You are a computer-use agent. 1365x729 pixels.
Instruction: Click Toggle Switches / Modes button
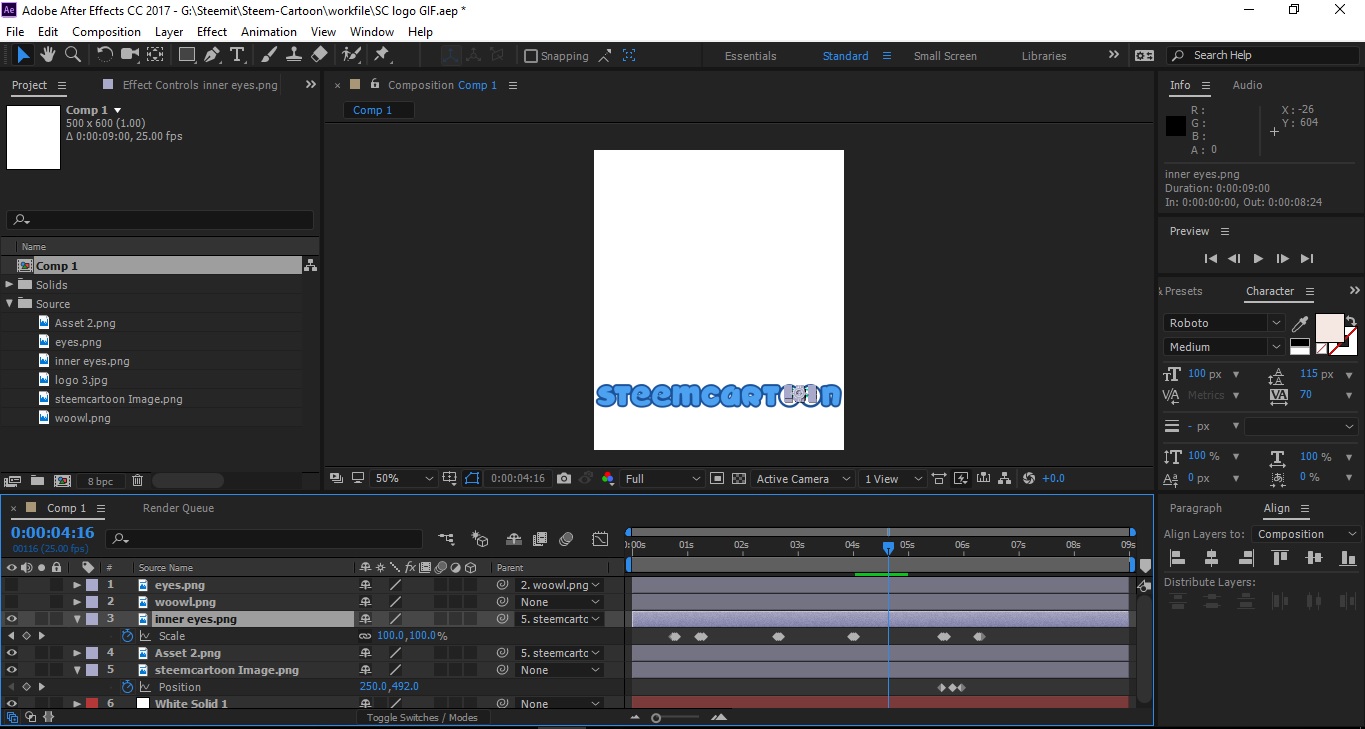pyautogui.click(x=422, y=718)
